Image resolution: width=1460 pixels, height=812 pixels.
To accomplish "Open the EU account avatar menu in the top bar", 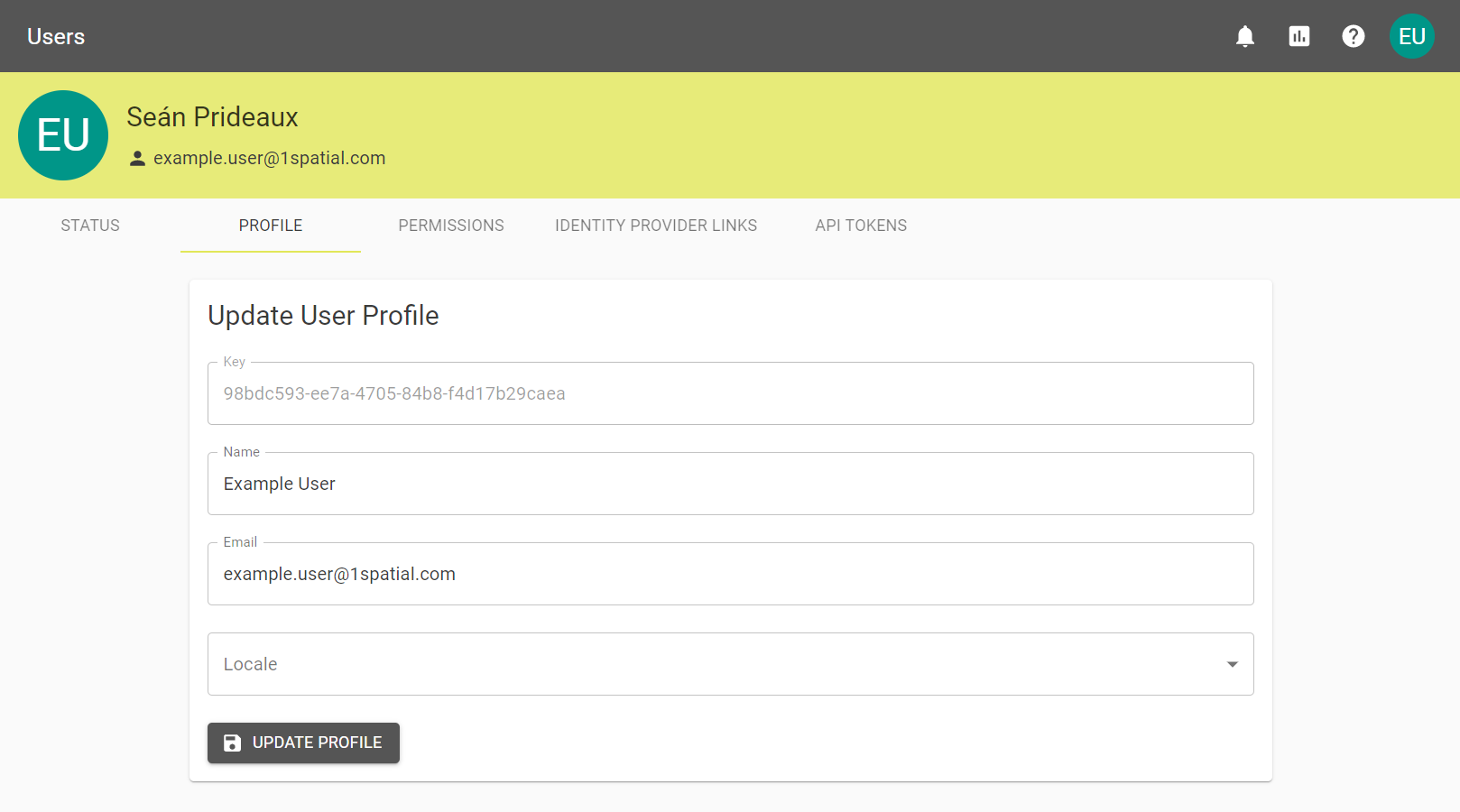I will tap(1412, 36).
